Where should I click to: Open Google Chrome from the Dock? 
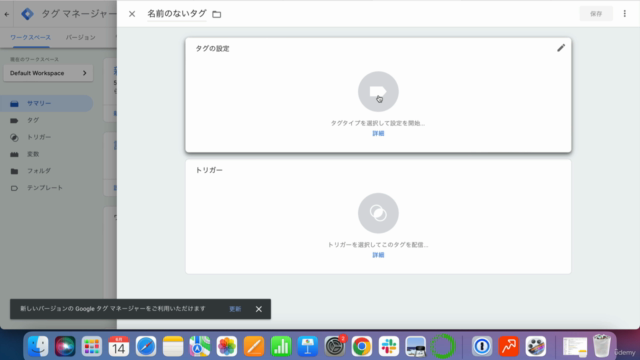[x=362, y=347]
